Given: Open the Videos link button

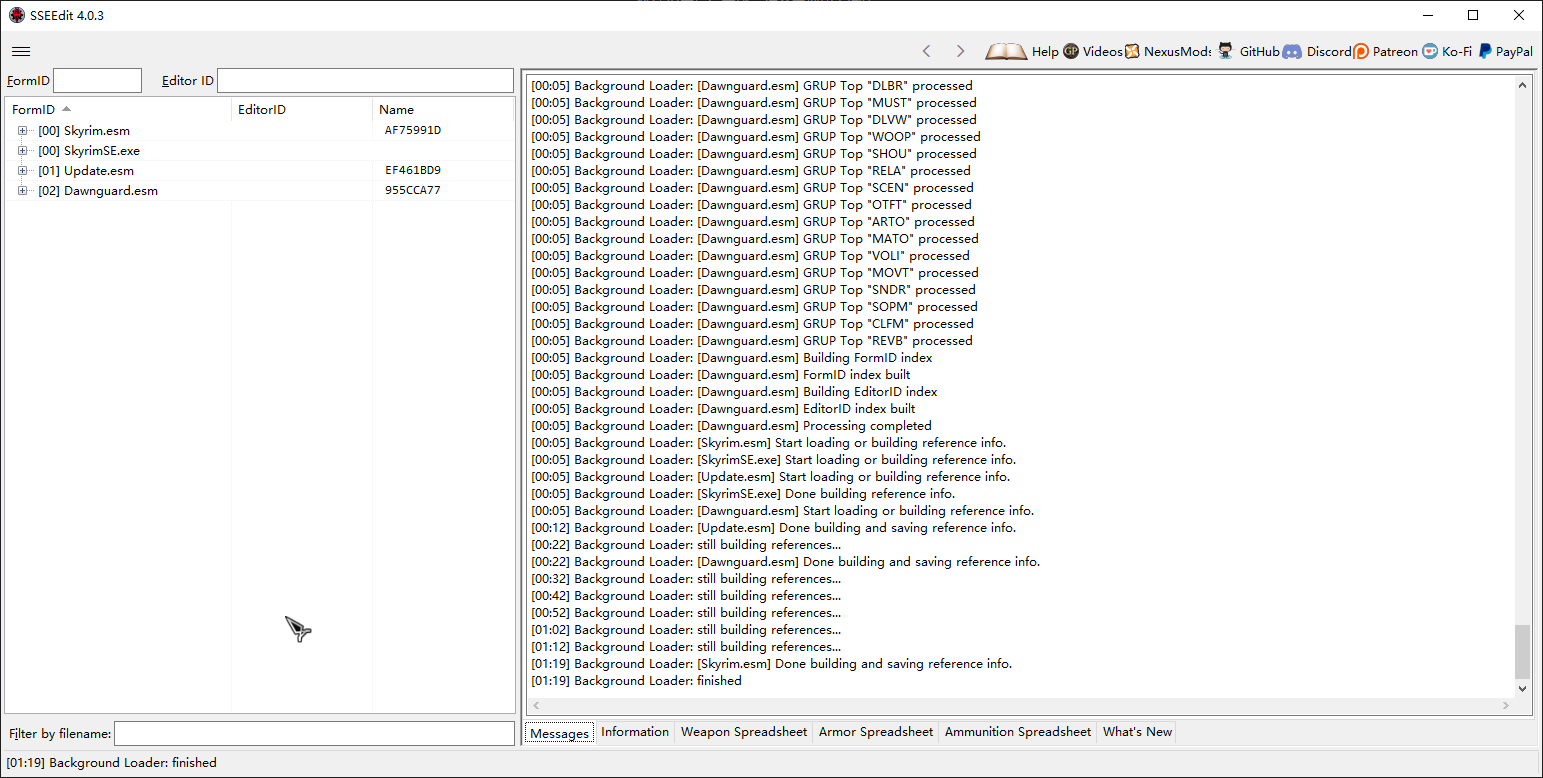Looking at the screenshot, I should (1093, 51).
